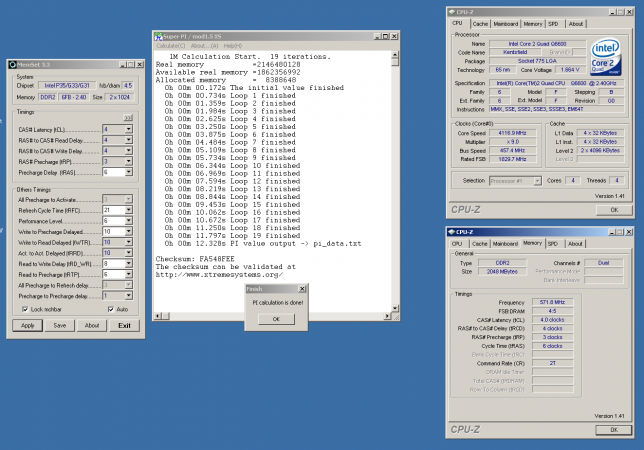644x450 pixels.
Task: Switch to About tab in lower CPU-Z
Action: click(575, 243)
